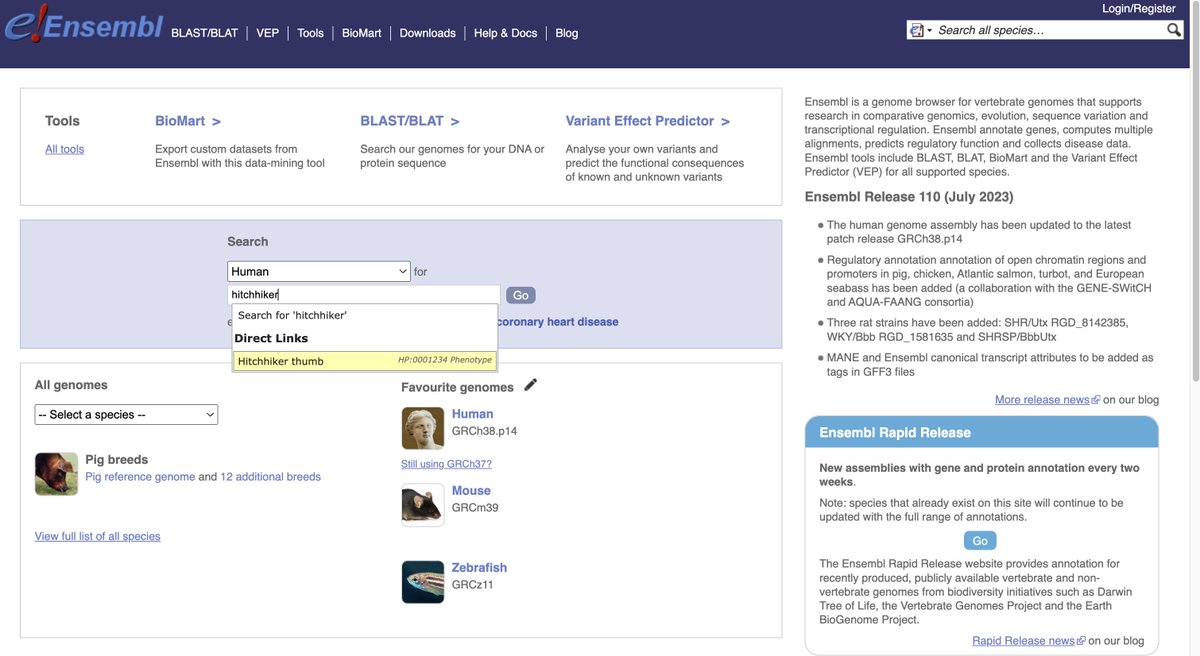Open the Variant Effect Predictor heading link

click(648, 121)
